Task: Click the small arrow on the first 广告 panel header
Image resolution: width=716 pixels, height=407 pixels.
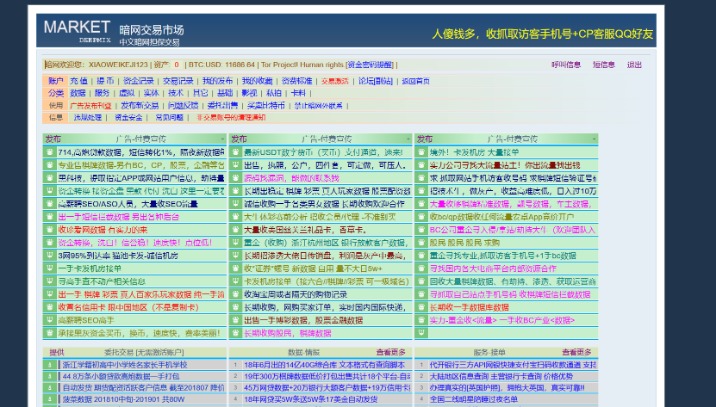Action: click(222, 139)
